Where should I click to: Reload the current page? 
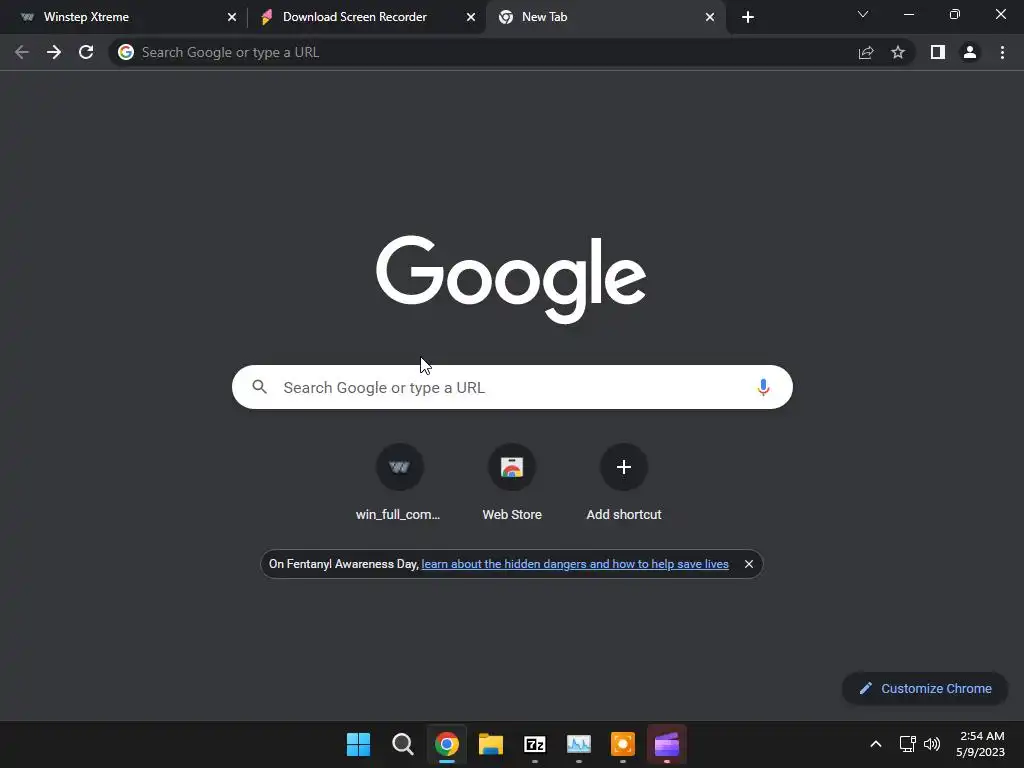[x=86, y=52]
